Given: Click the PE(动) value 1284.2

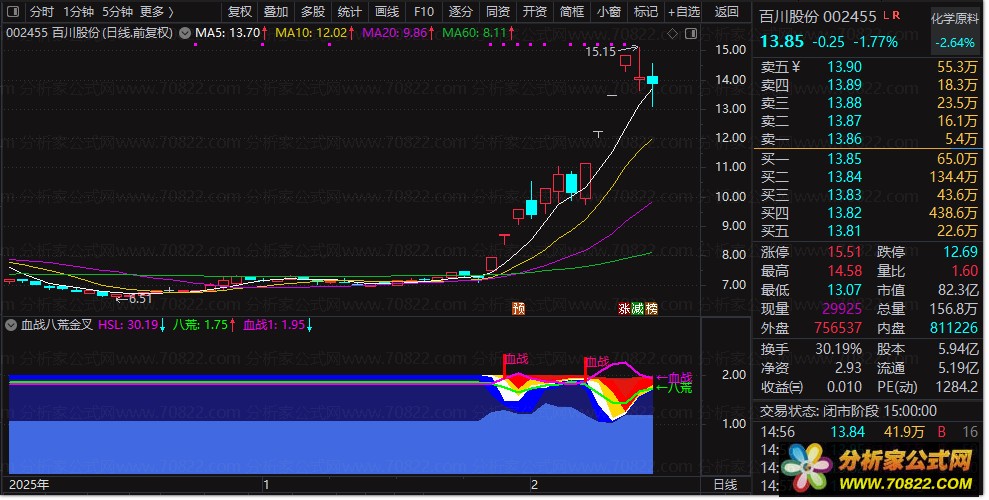Looking at the screenshot, I should point(957,387).
